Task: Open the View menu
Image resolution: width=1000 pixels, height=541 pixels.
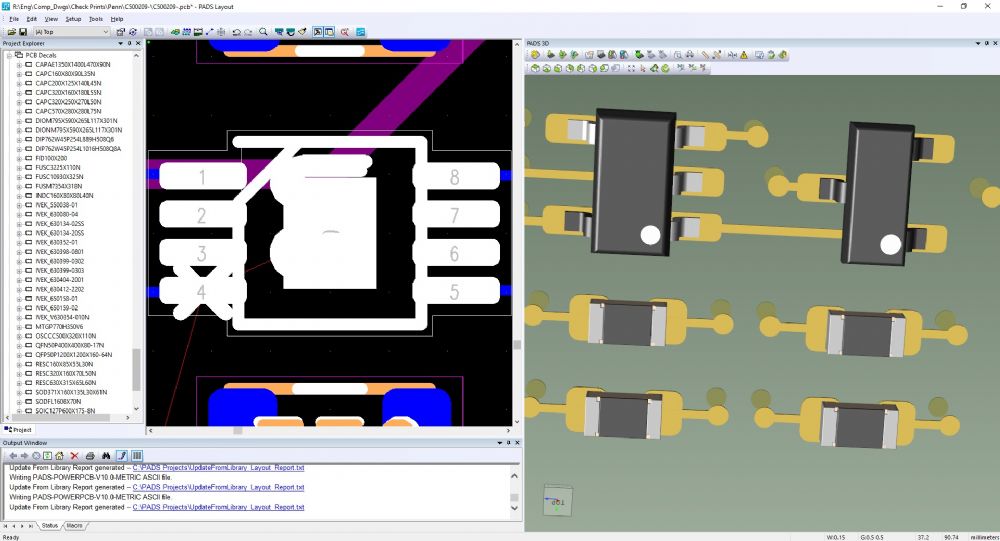Action: click(x=51, y=19)
